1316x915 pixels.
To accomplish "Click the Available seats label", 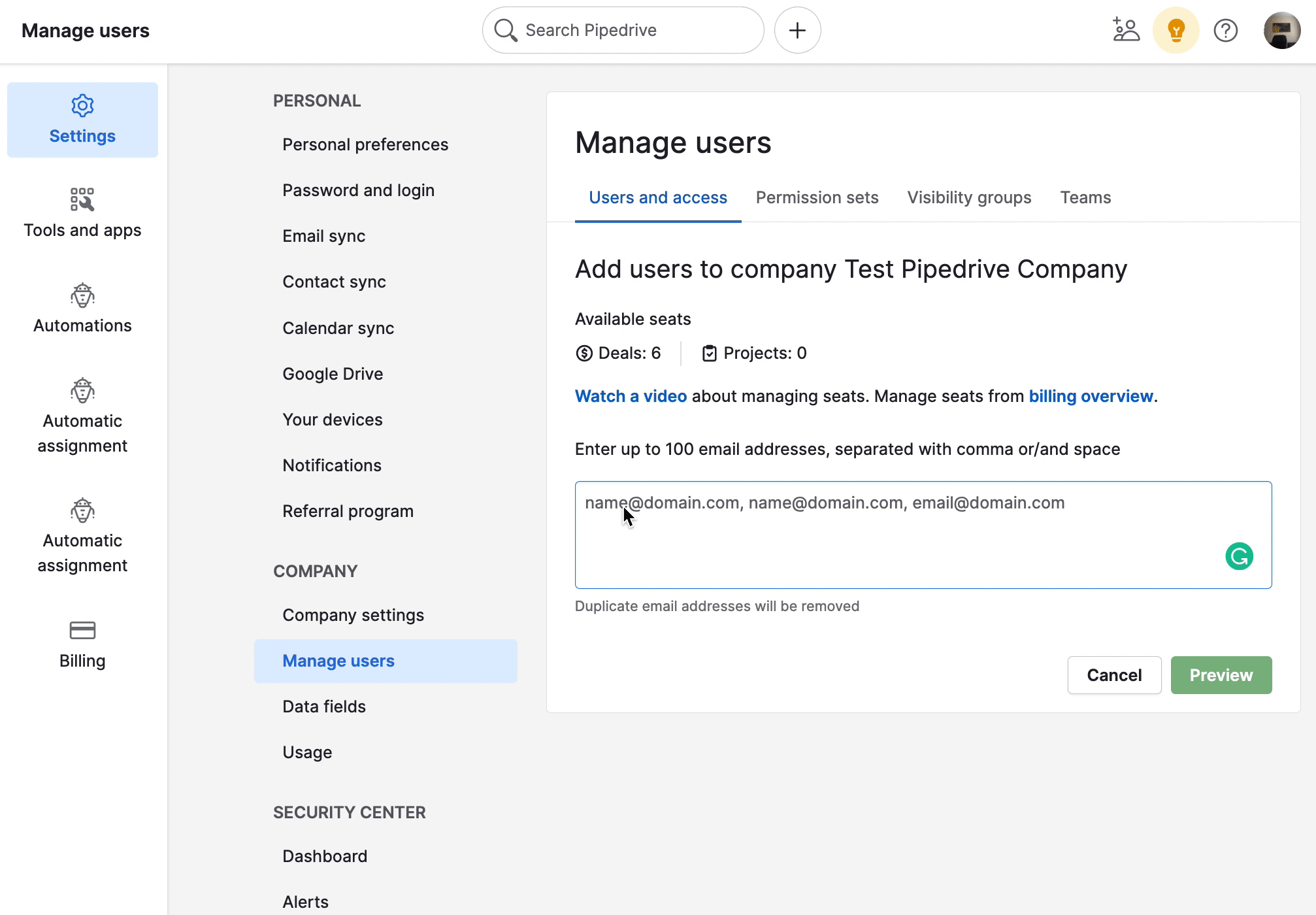I will coord(633,319).
